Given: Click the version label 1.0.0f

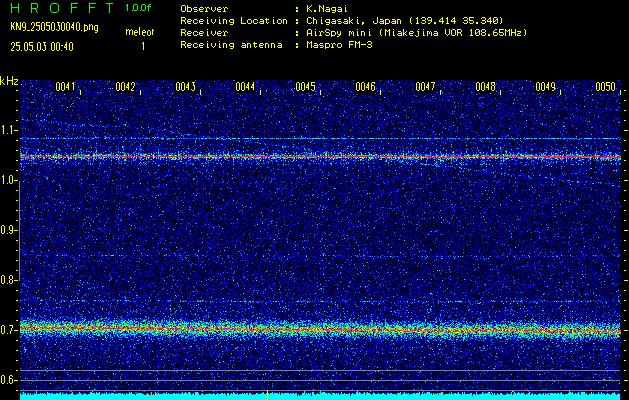Looking at the screenshot, I should click(x=138, y=8).
